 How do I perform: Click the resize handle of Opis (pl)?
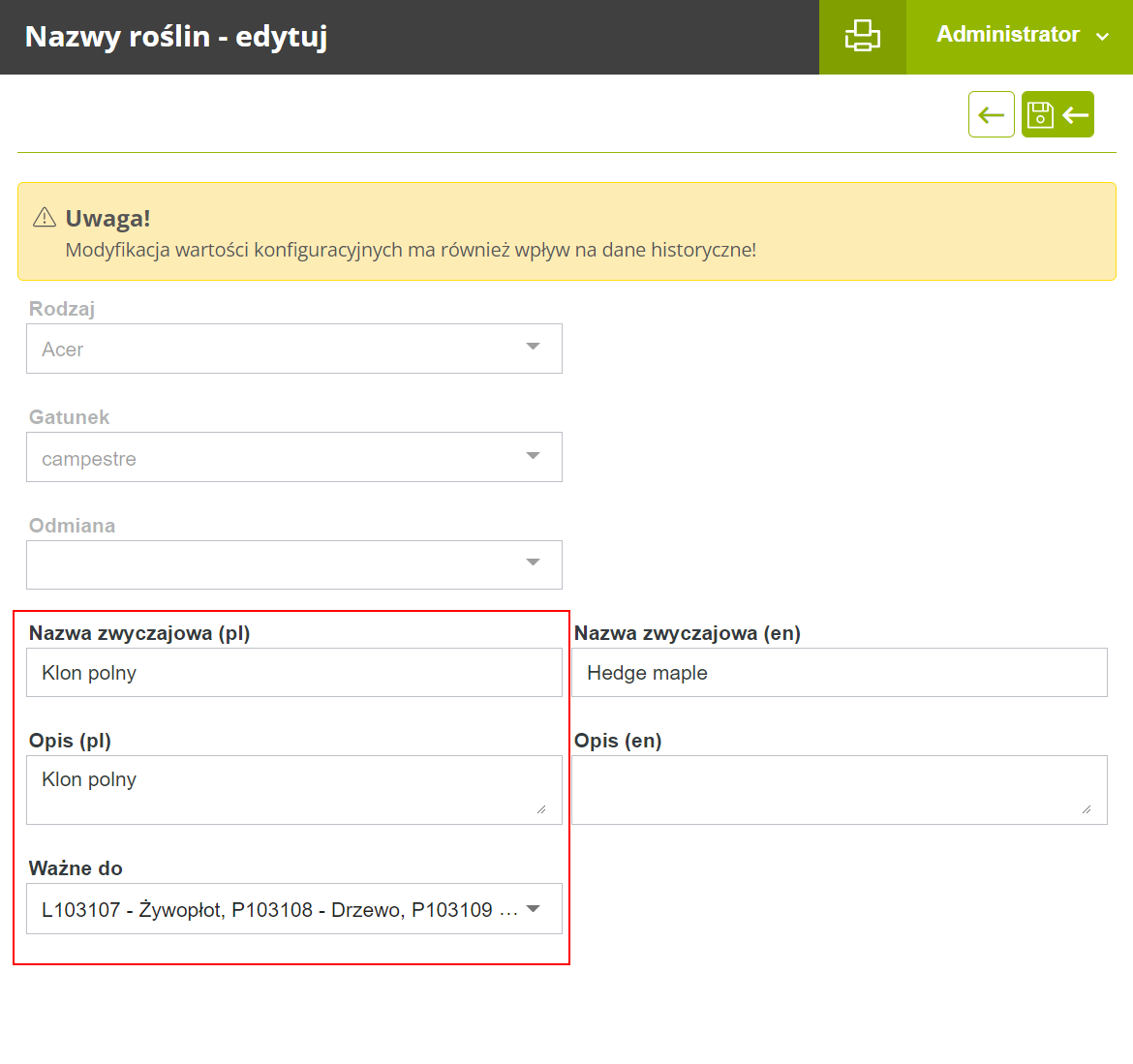[x=540, y=809]
